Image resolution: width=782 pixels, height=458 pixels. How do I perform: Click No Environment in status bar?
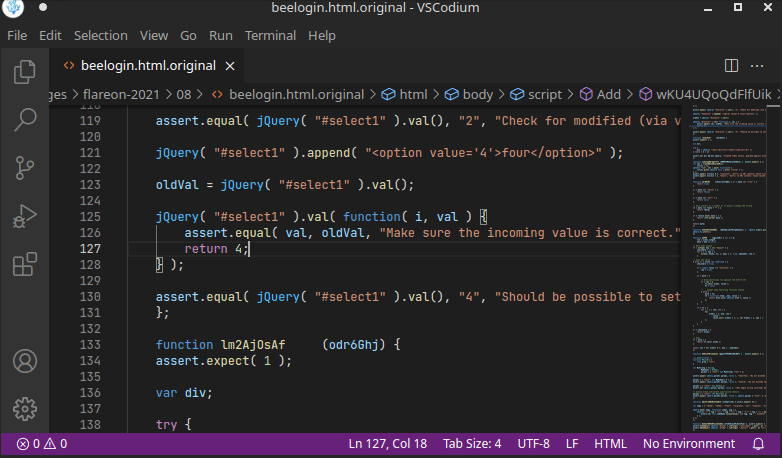click(689, 444)
